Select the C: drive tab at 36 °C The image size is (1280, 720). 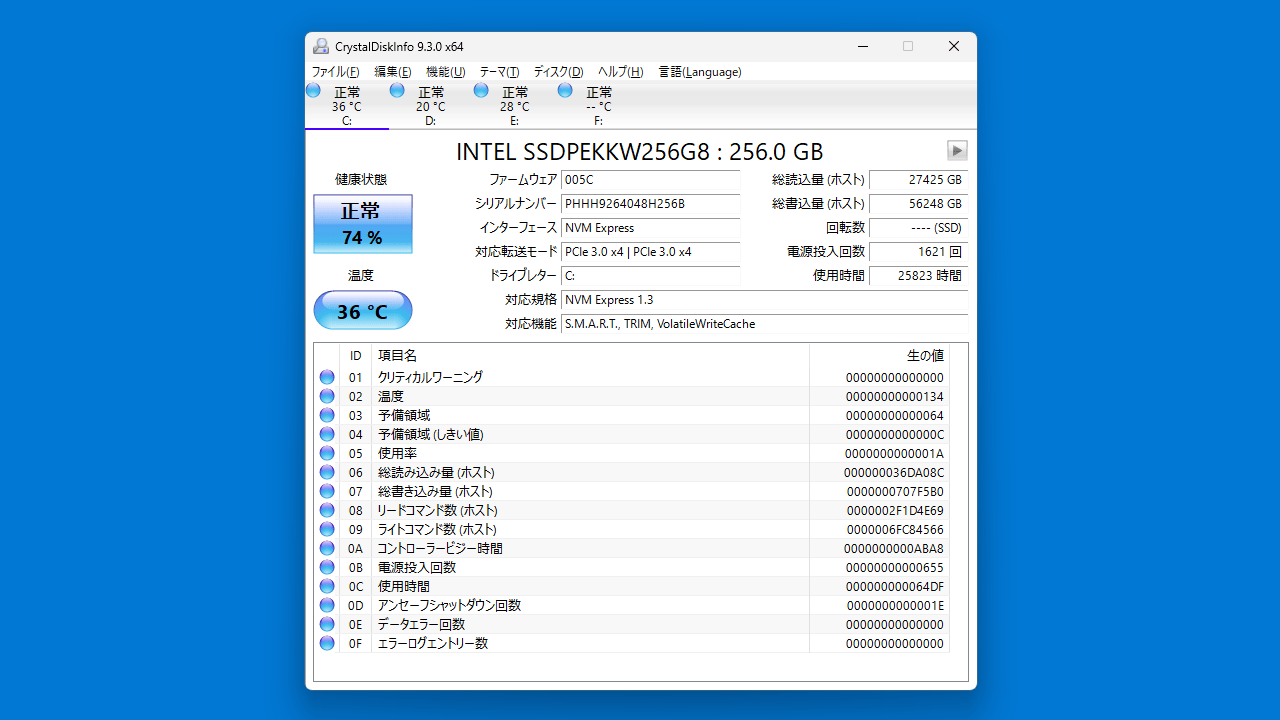(347, 106)
